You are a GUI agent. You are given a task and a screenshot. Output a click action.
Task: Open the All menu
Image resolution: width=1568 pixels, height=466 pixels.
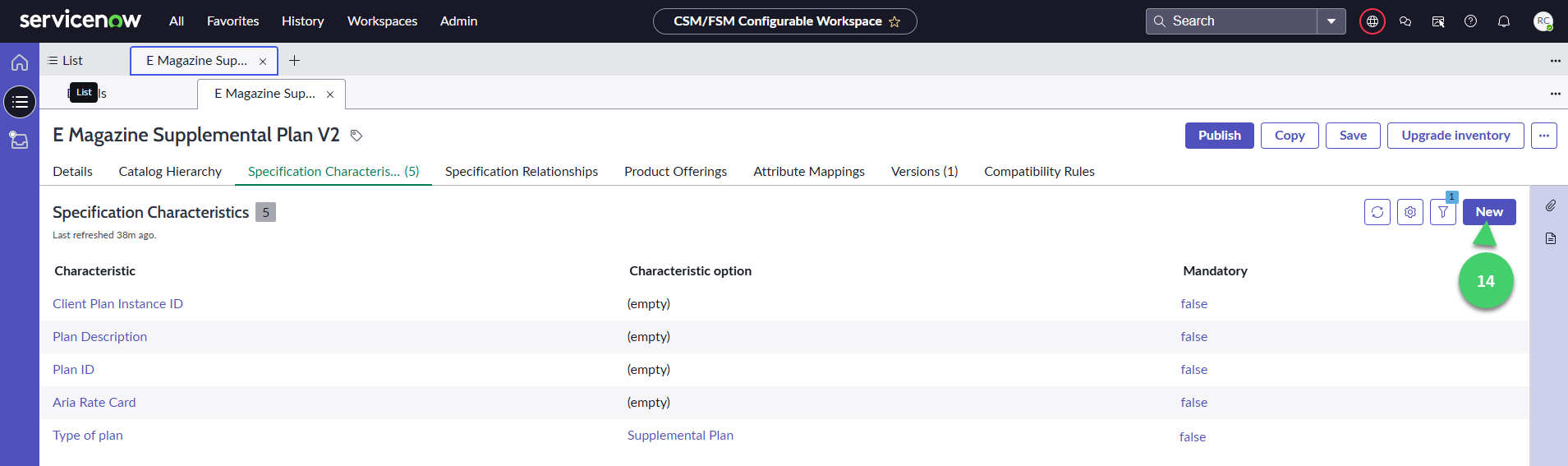pos(177,21)
